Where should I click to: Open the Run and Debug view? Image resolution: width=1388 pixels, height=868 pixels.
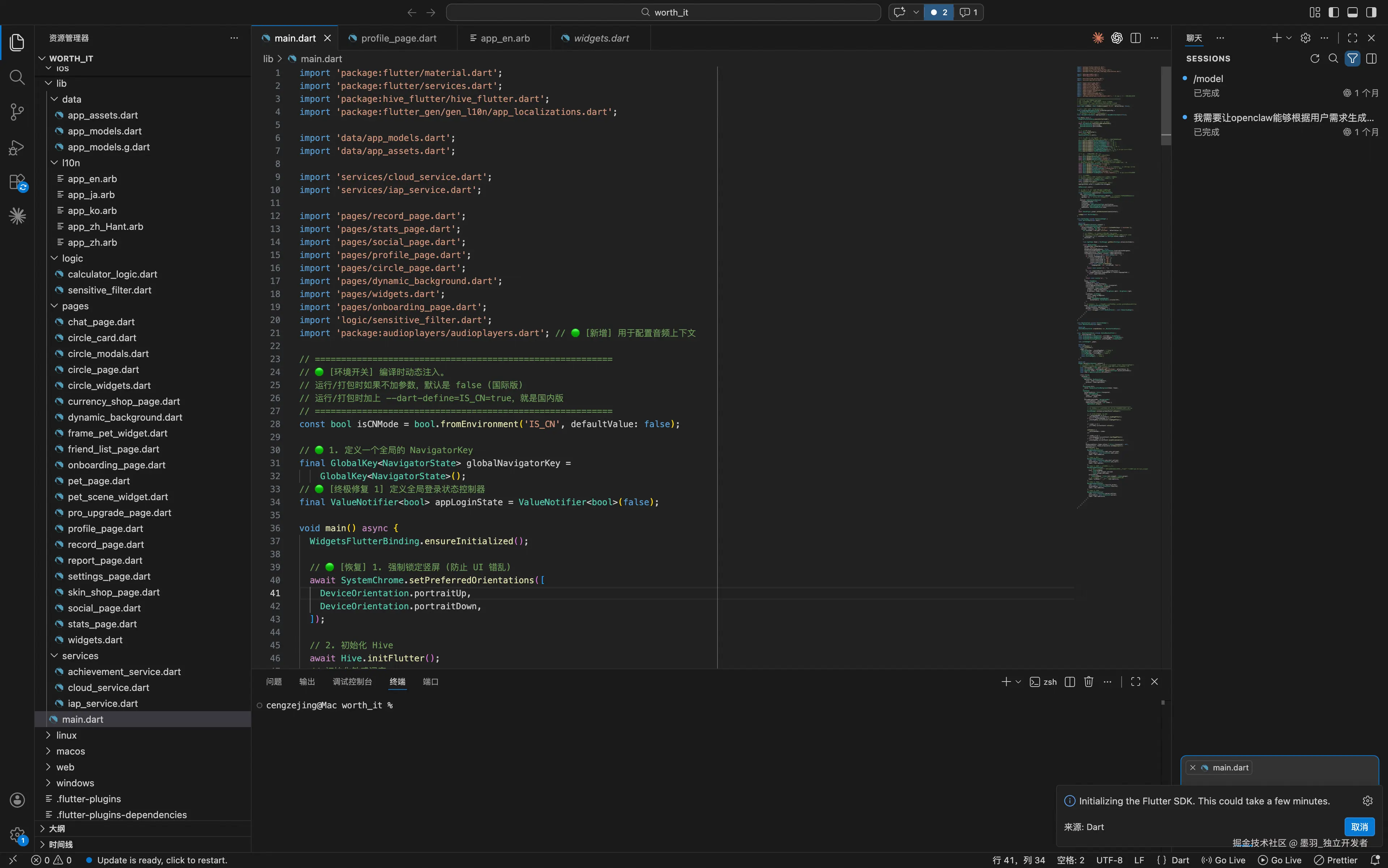tap(17, 147)
